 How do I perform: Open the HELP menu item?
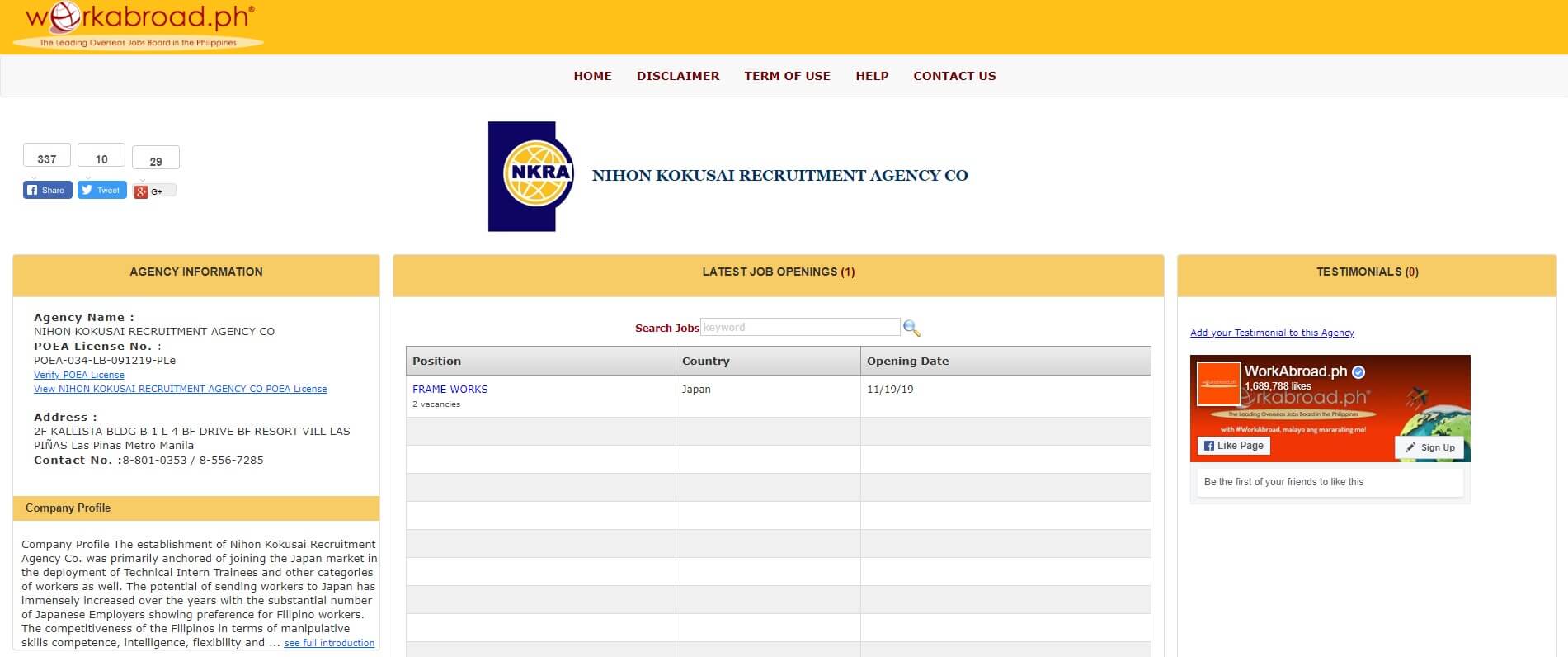(872, 76)
